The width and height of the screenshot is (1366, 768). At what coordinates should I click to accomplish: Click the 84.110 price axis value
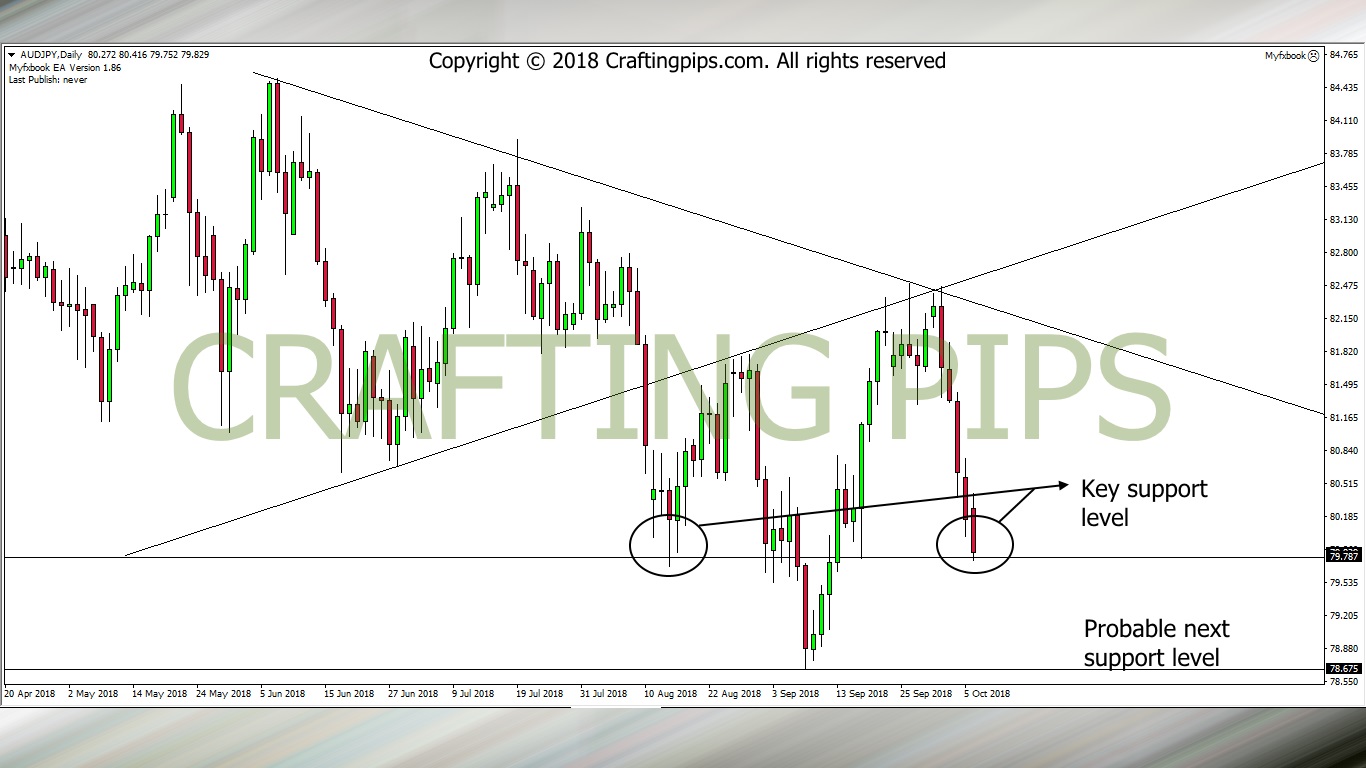(x=1343, y=121)
